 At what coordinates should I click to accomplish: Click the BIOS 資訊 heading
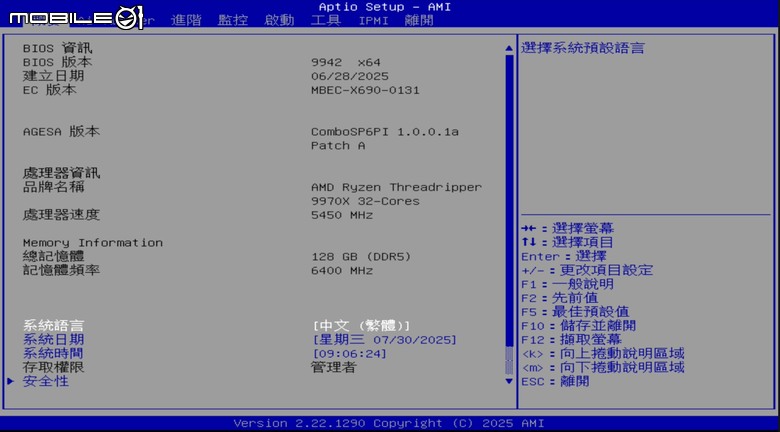(57, 48)
